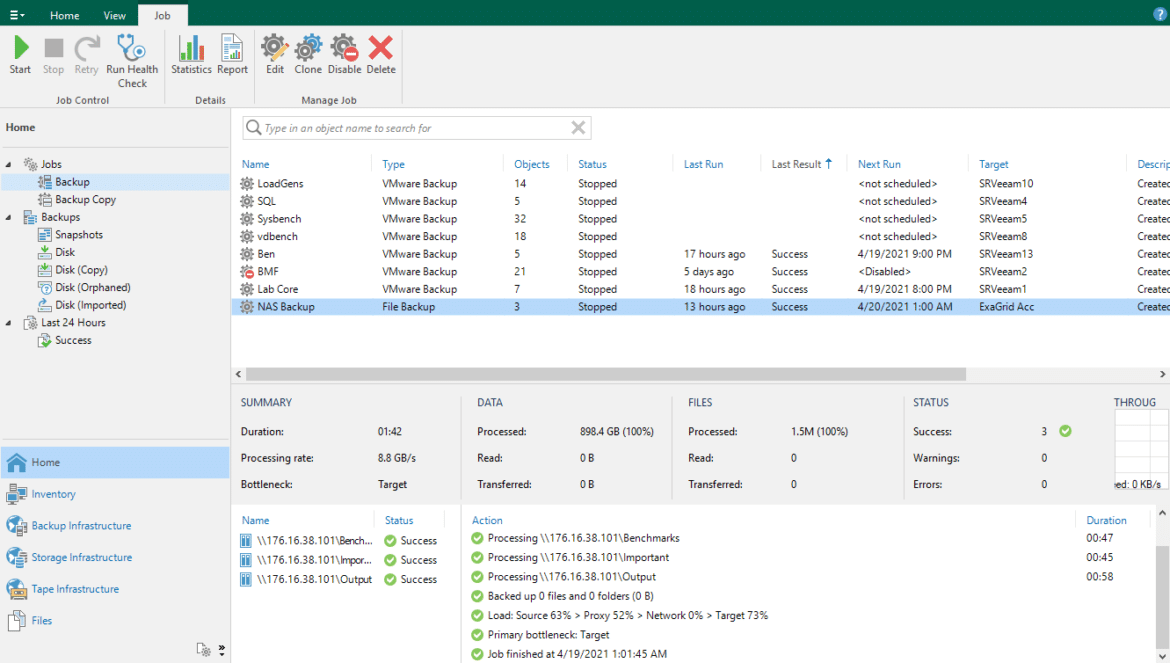Select Backup under Jobs

point(72,182)
